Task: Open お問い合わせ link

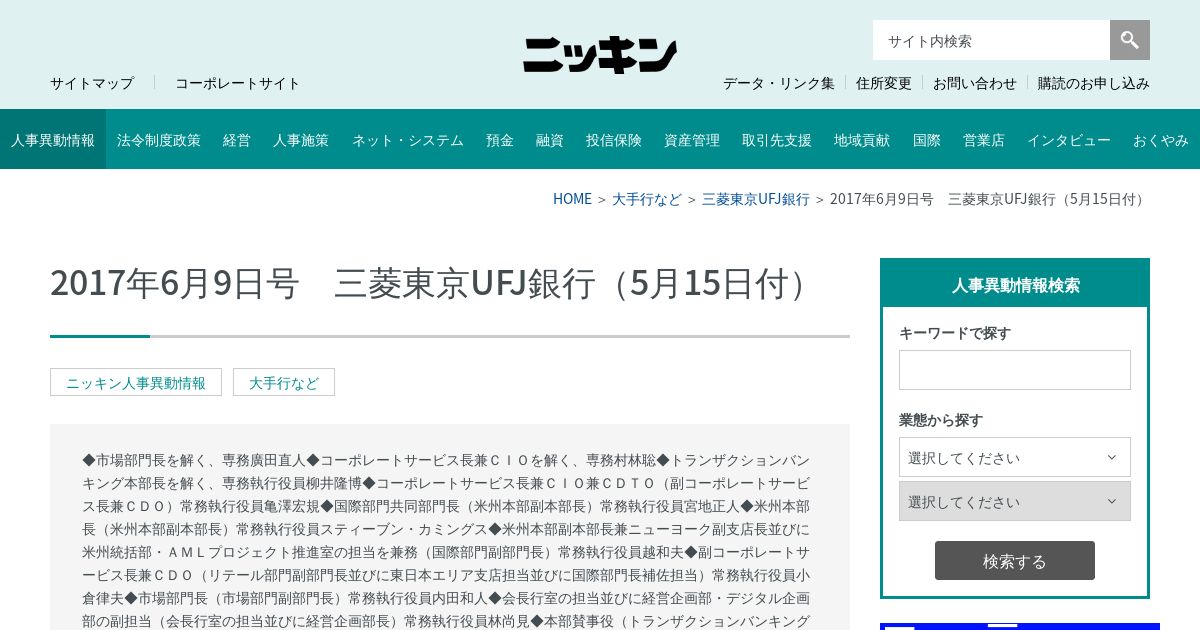Action: pos(975,83)
